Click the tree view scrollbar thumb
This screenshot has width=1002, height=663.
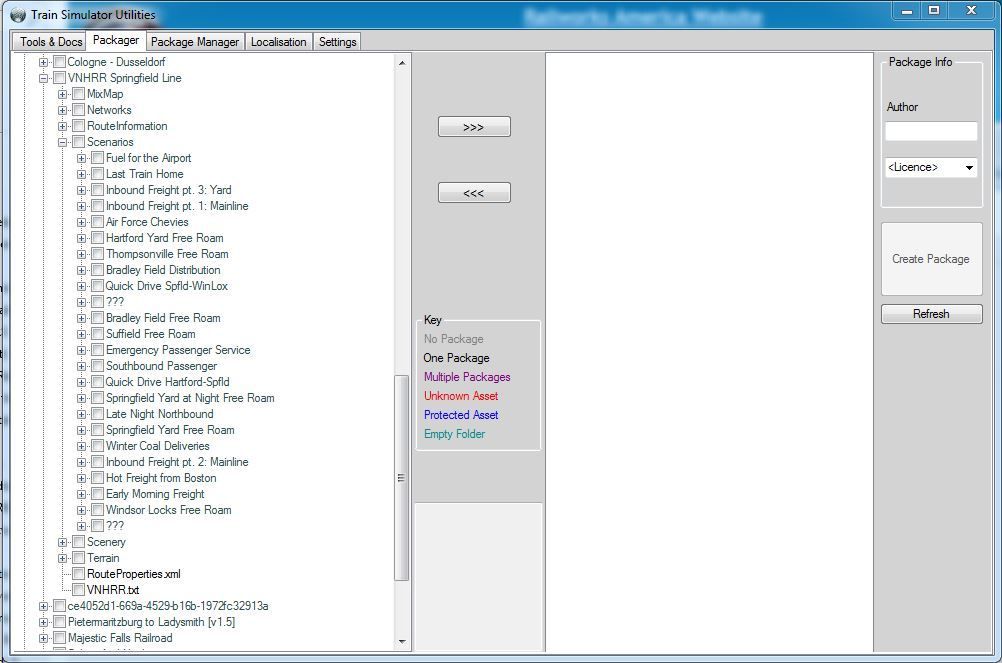402,478
